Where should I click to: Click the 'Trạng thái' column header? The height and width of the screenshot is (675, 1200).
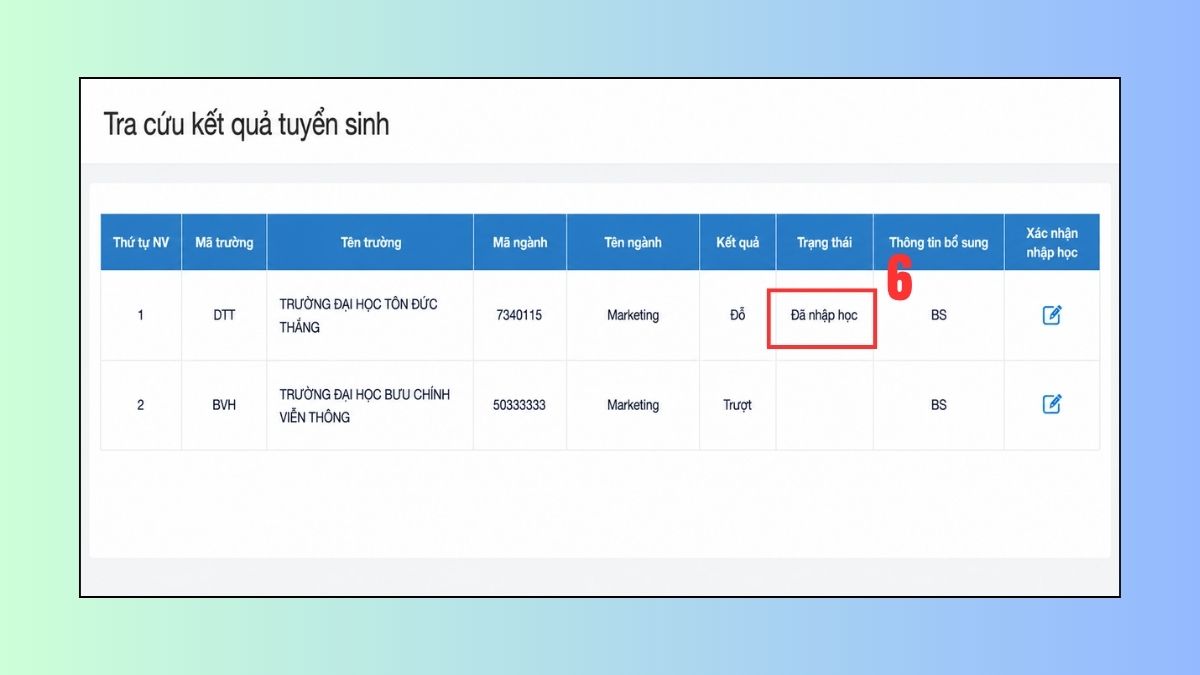click(x=825, y=242)
